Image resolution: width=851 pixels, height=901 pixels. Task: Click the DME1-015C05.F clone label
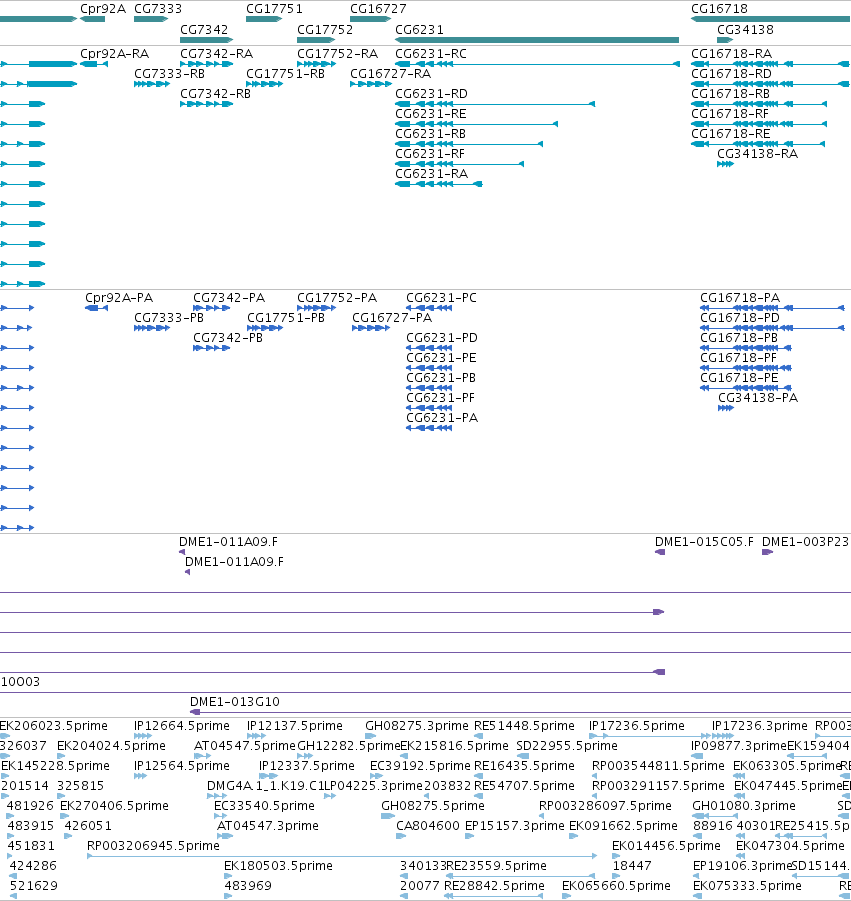[x=704, y=542]
